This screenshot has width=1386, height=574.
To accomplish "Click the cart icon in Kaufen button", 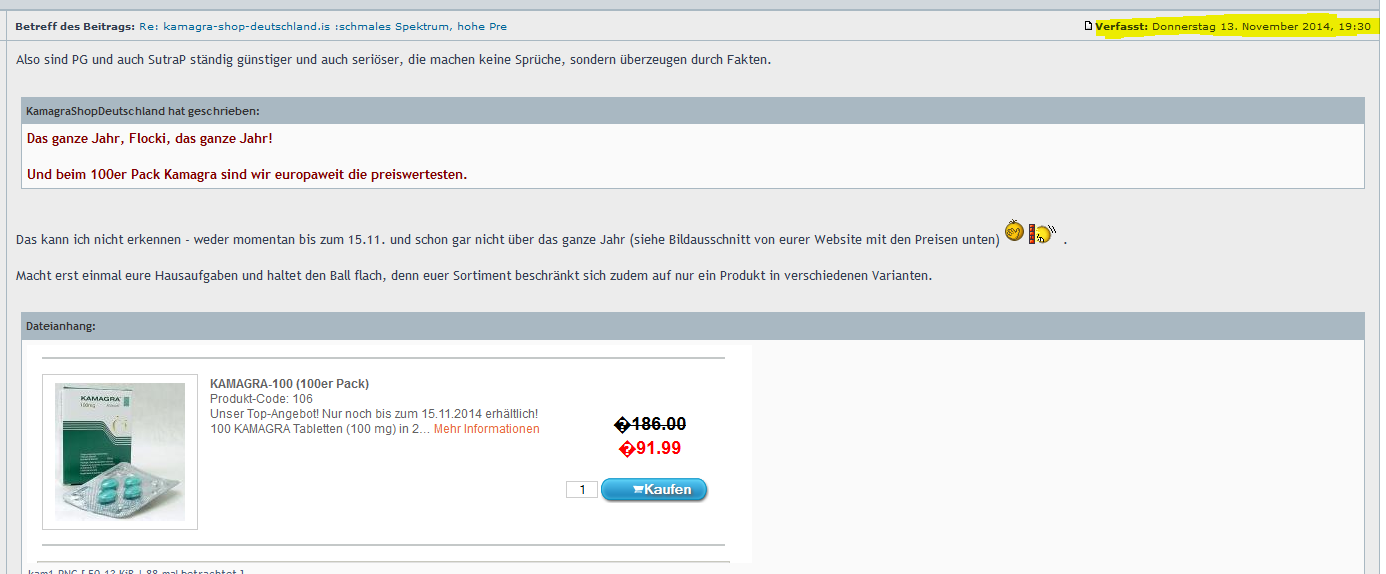I will (x=637, y=490).
